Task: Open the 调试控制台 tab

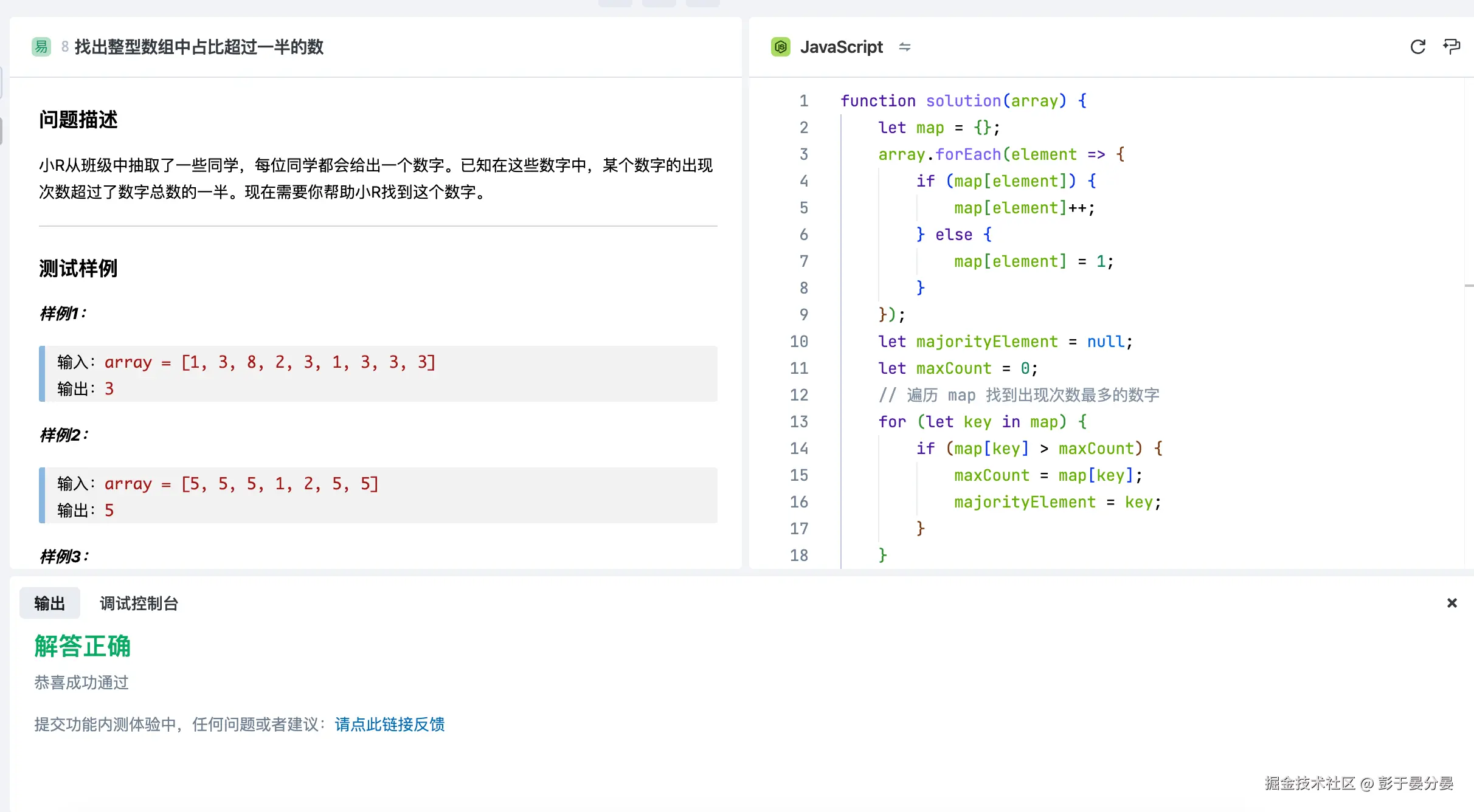Action: [139, 603]
